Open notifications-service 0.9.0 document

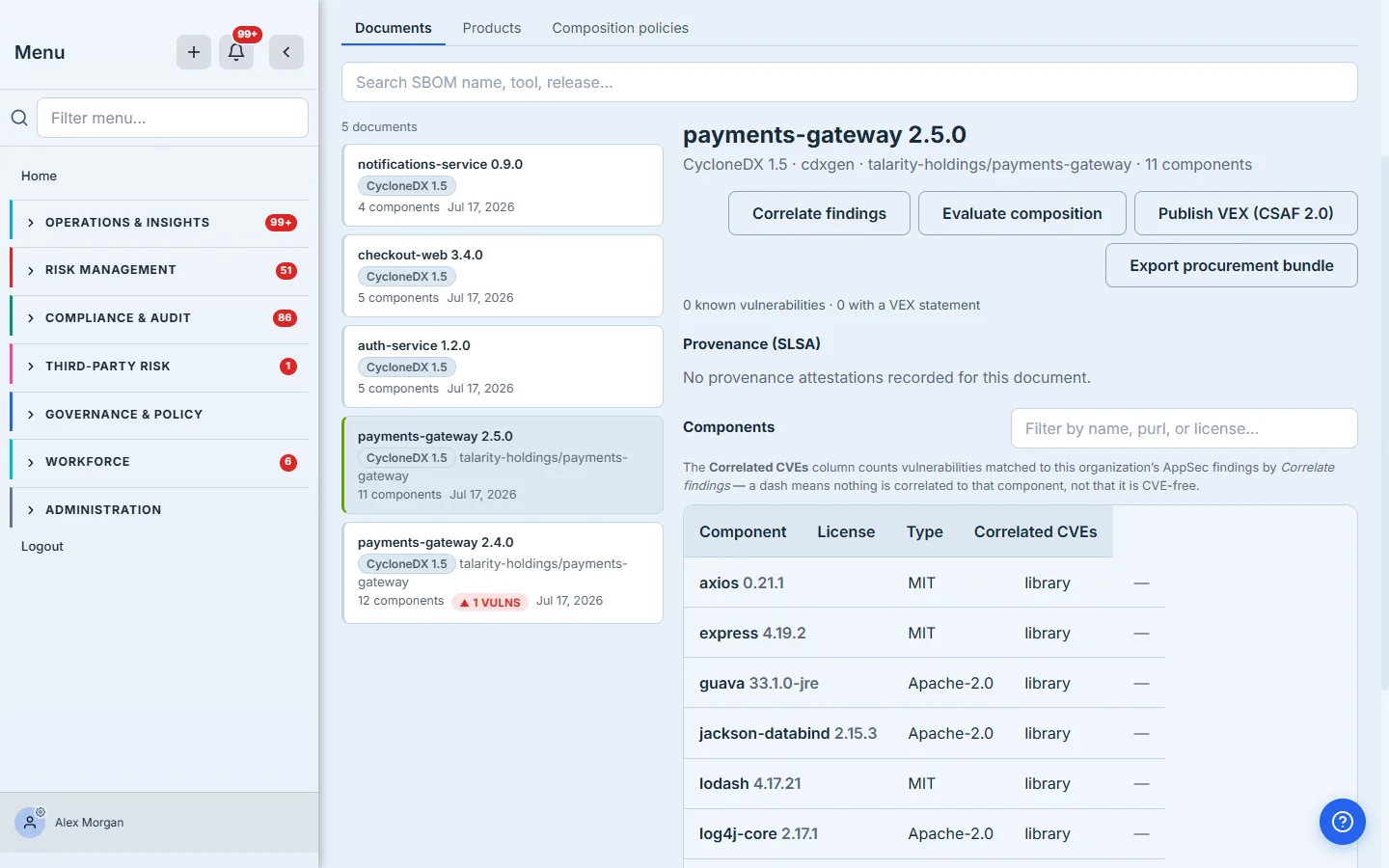point(503,185)
